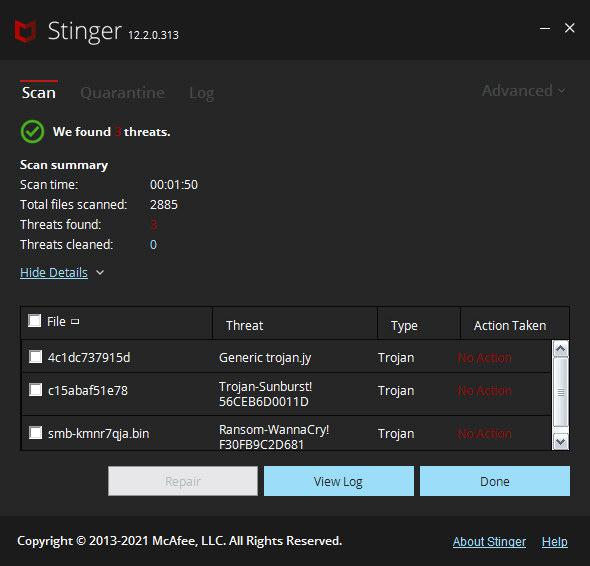Click the red threats found value
This screenshot has width=590, height=566.
pyautogui.click(x=154, y=224)
